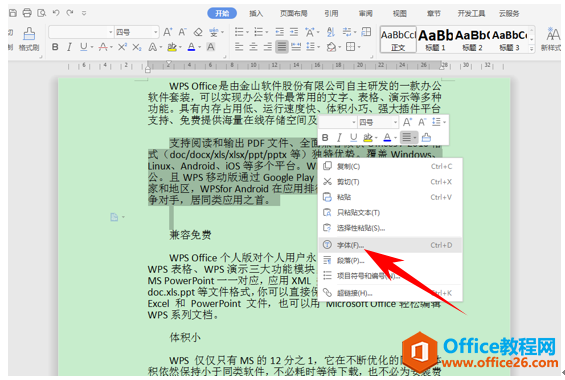
Task: Toggle strikethrough in the ribbon
Action: (103, 47)
